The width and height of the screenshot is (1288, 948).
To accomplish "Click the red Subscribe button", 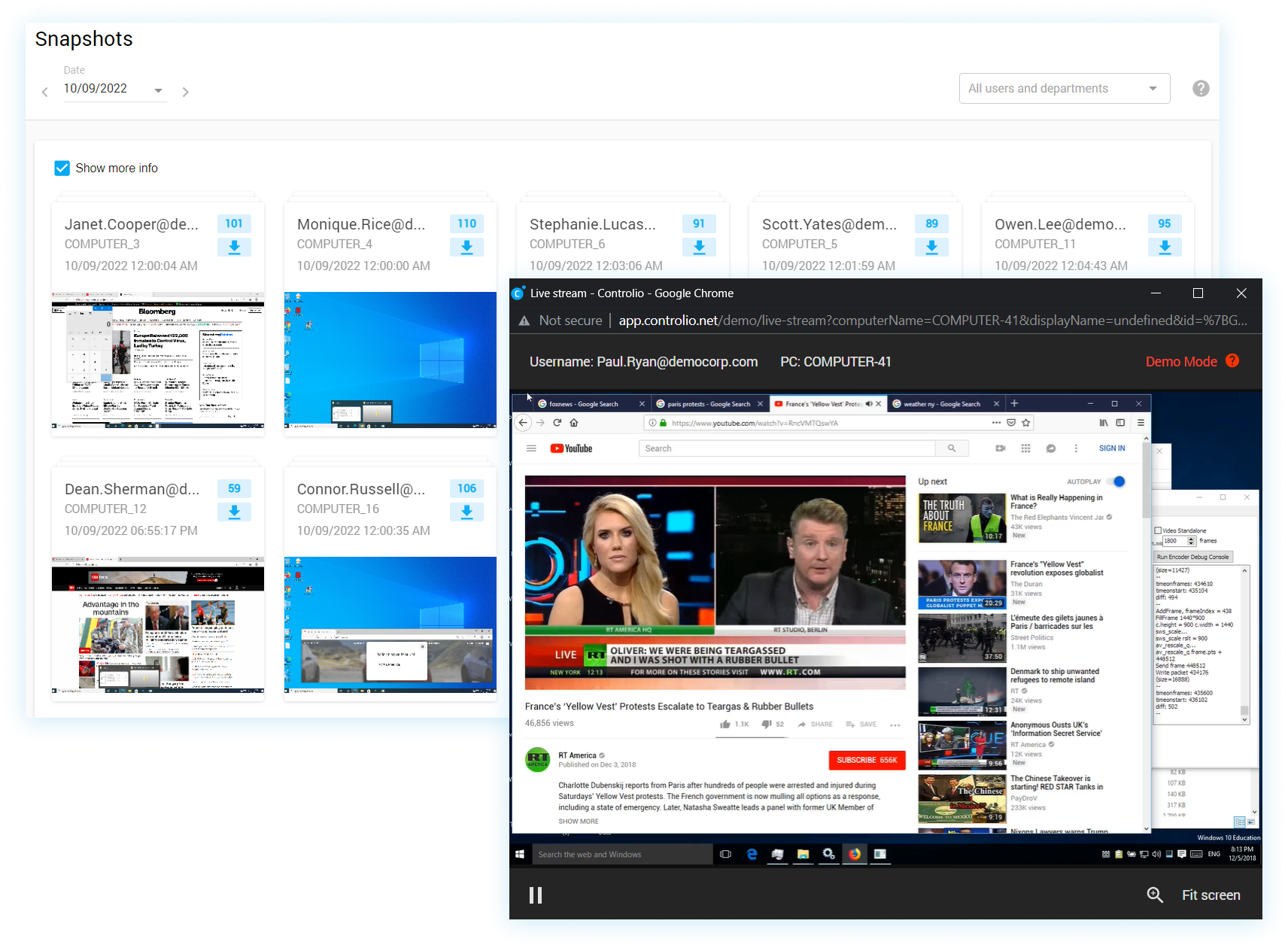I will pos(867,760).
